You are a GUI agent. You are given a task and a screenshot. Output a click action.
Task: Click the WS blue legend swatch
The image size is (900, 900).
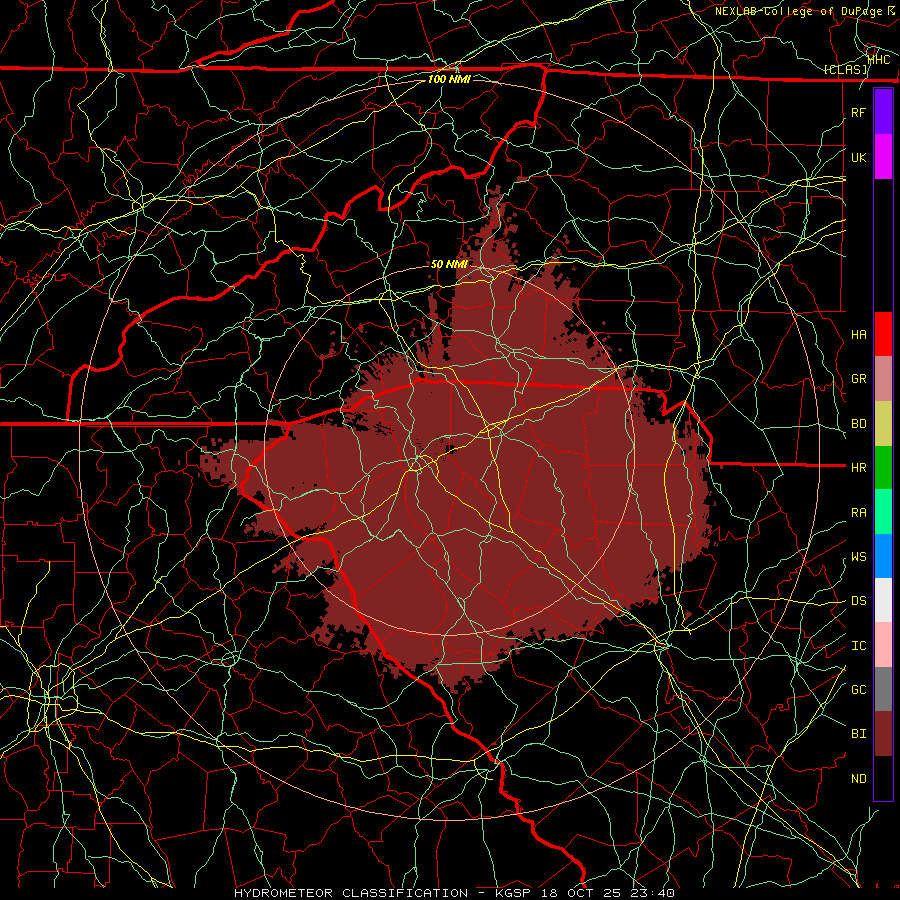[883, 556]
